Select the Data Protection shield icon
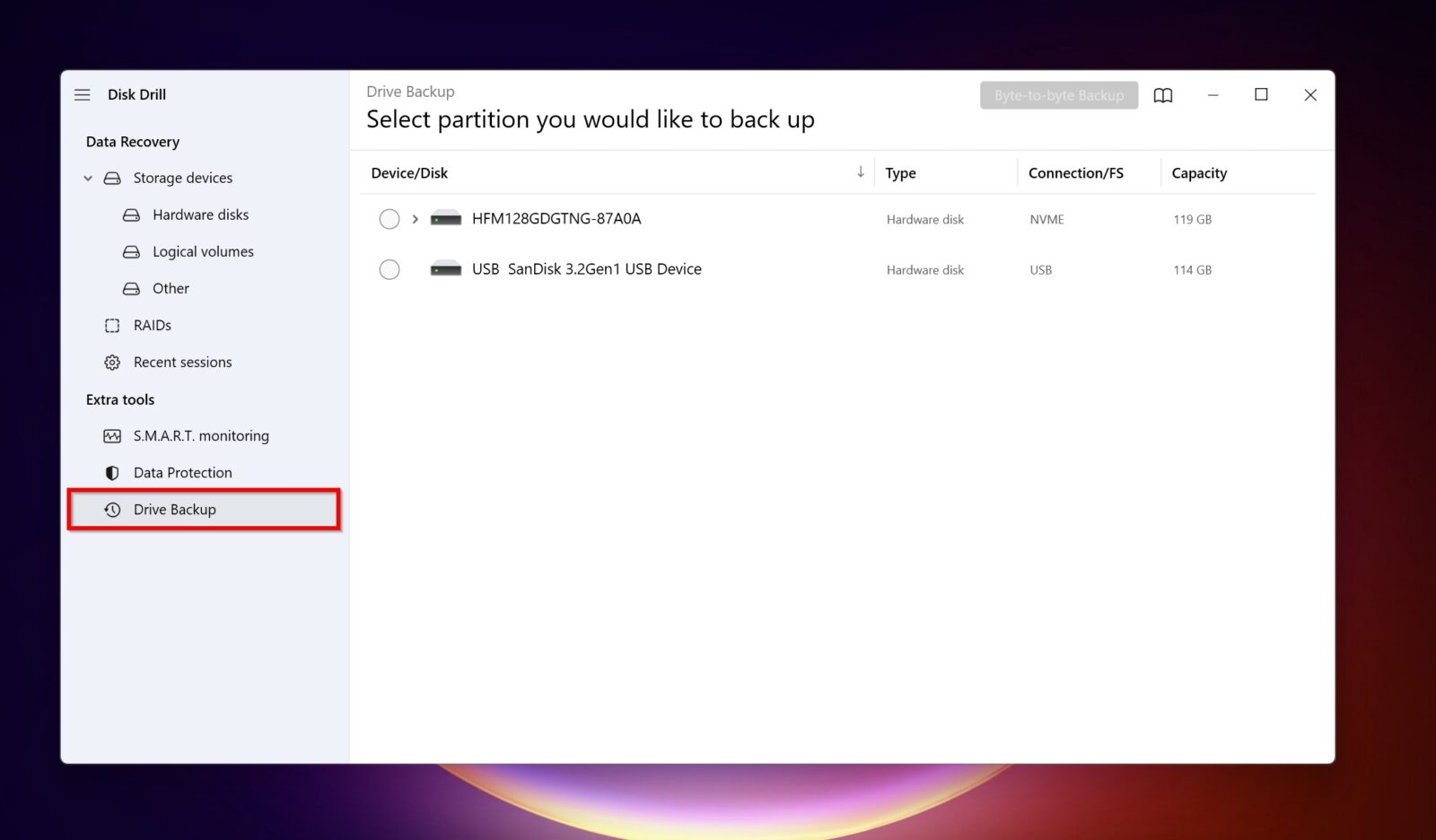This screenshot has height=840, width=1436. 111,472
